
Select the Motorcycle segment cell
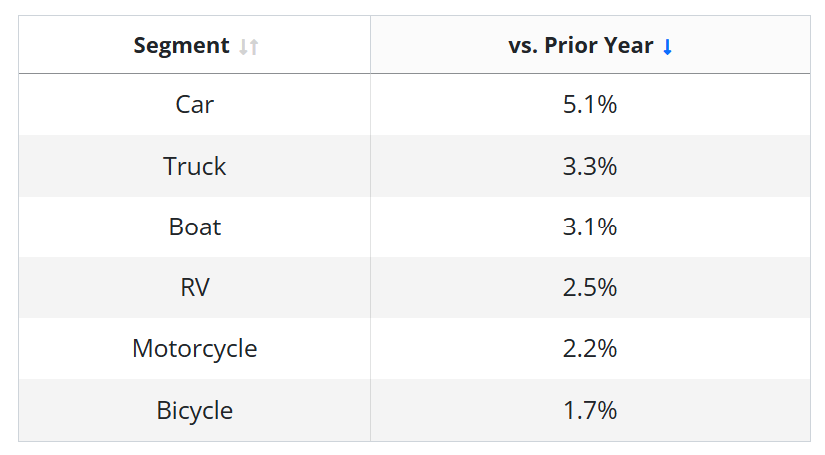point(194,349)
